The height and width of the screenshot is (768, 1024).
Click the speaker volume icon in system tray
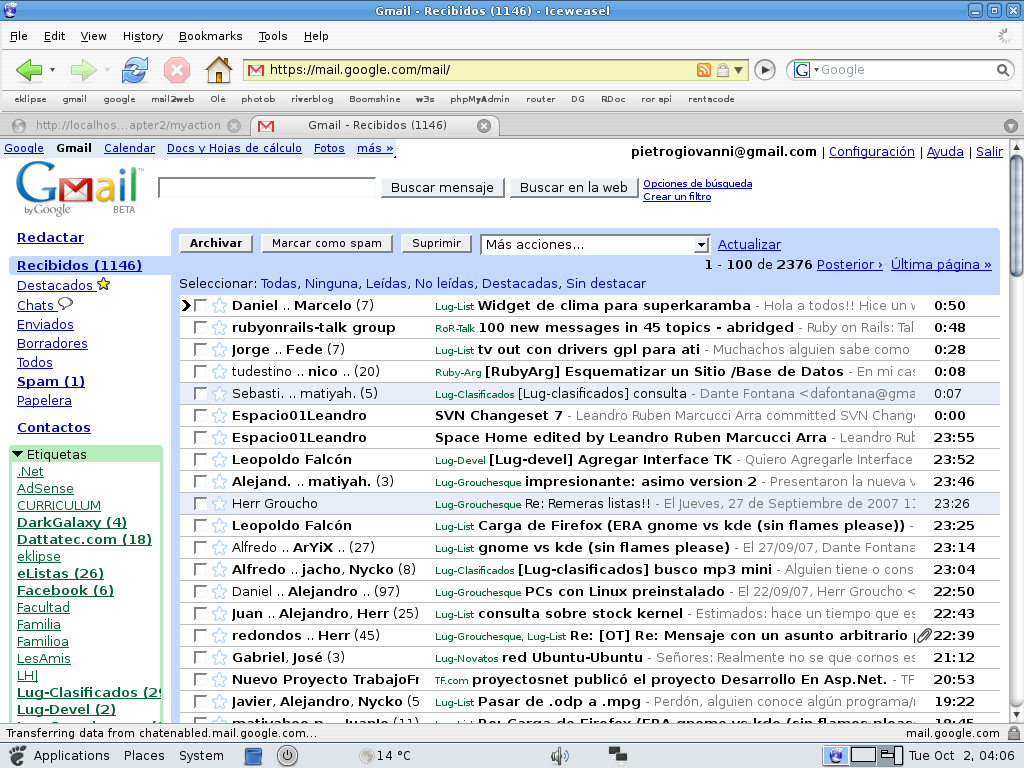click(x=557, y=755)
